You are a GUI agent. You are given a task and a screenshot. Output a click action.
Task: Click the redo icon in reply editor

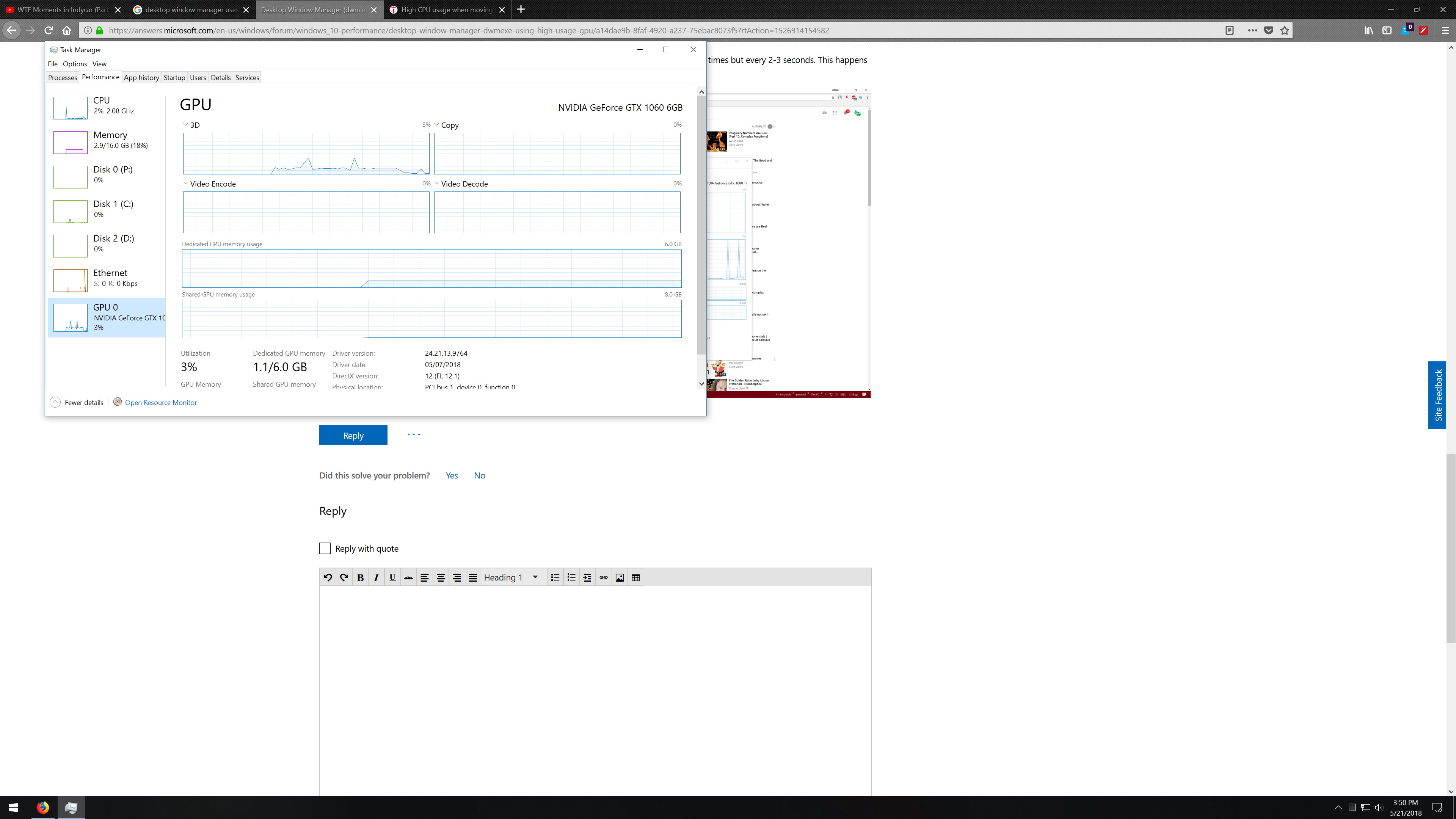344,577
